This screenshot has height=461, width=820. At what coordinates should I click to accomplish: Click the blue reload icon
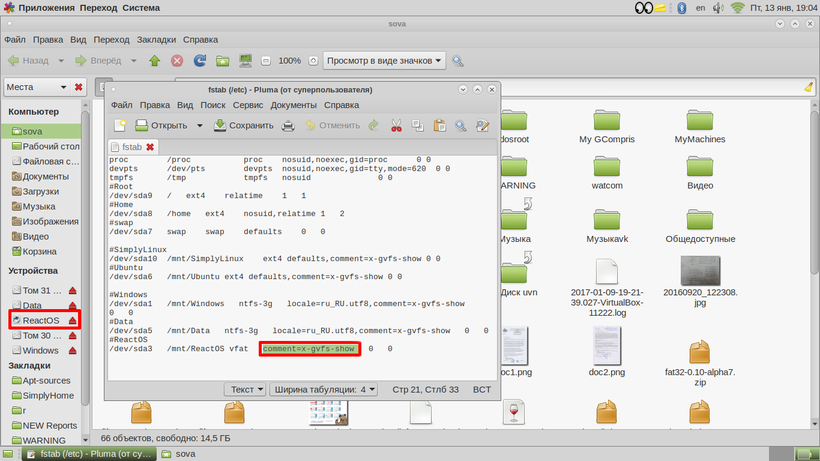(x=200, y=61)
